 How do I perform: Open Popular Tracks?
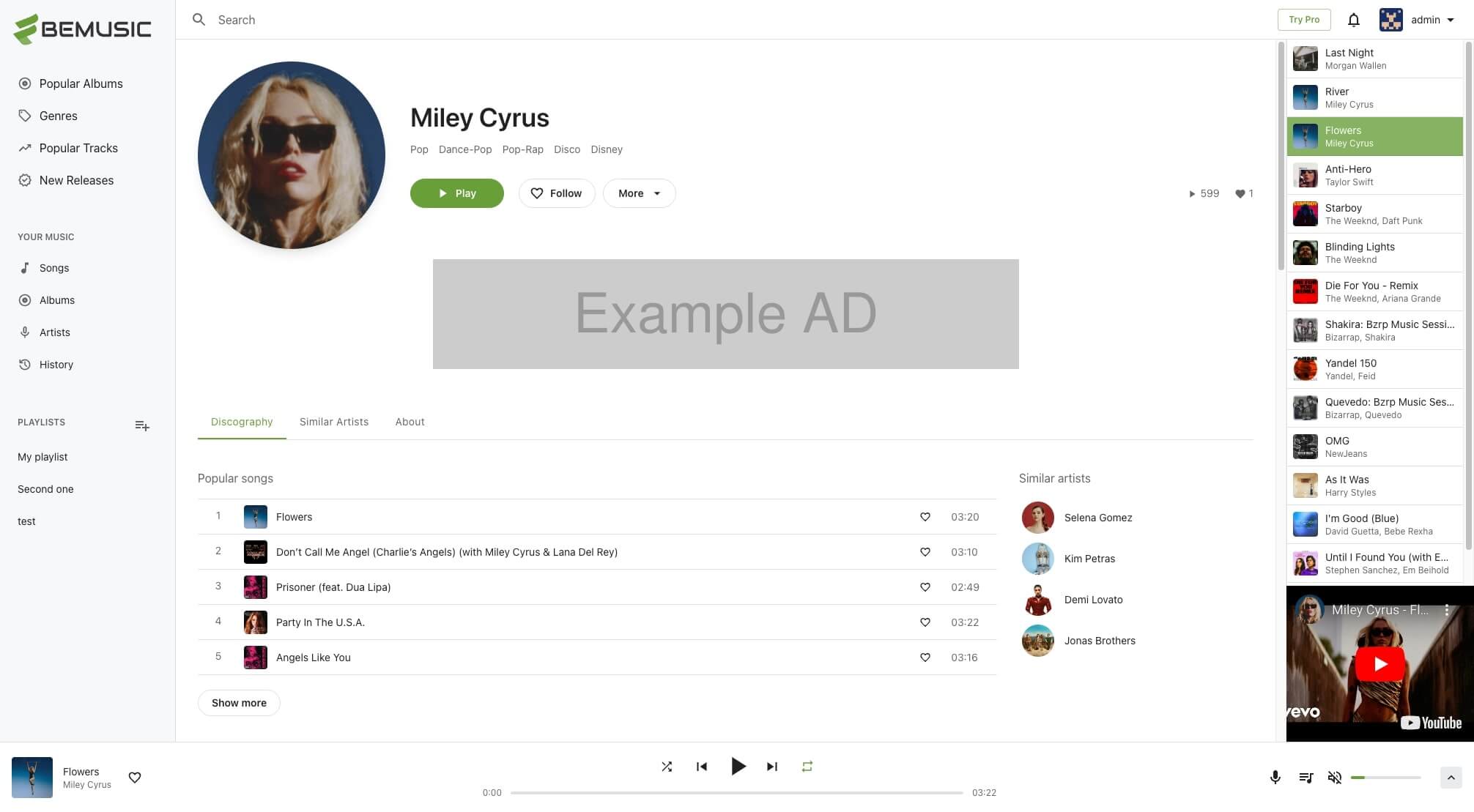(x=78, y=148)
